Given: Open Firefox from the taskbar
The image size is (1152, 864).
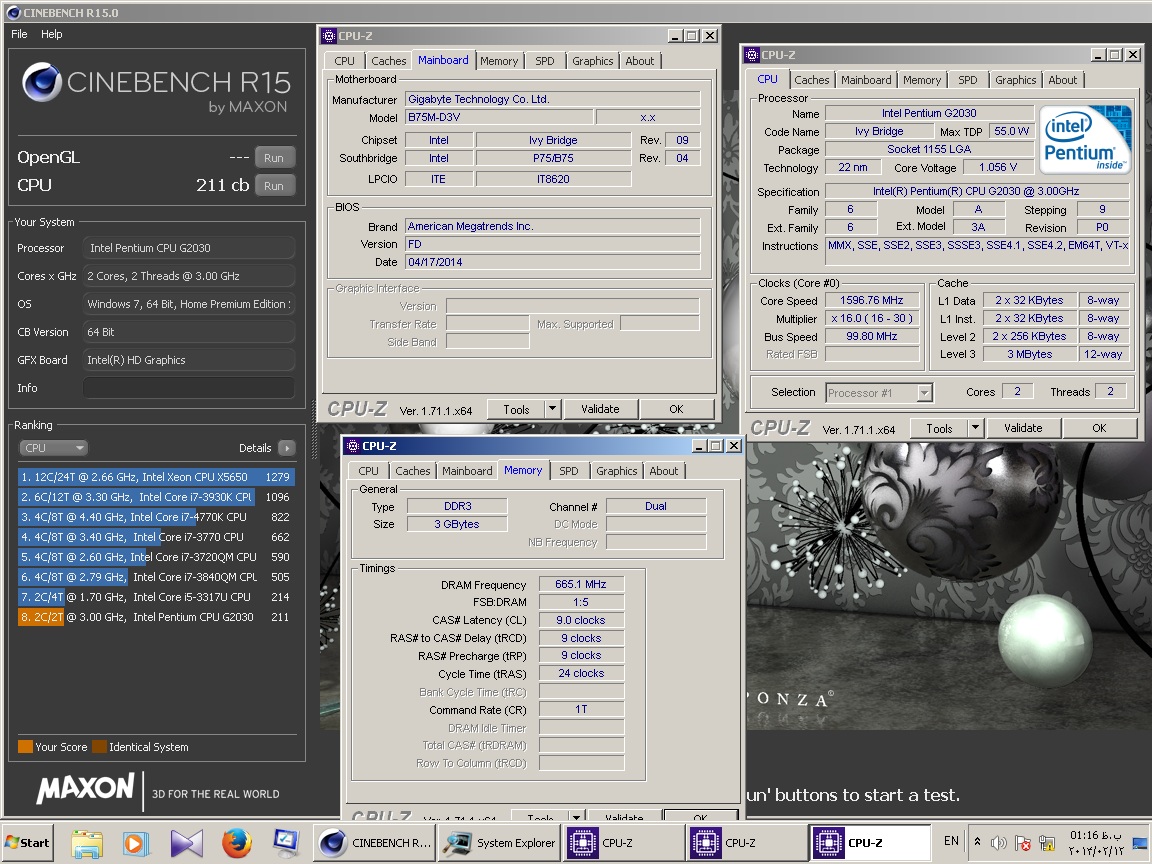Looking at the screenshot, I should 237,843.
